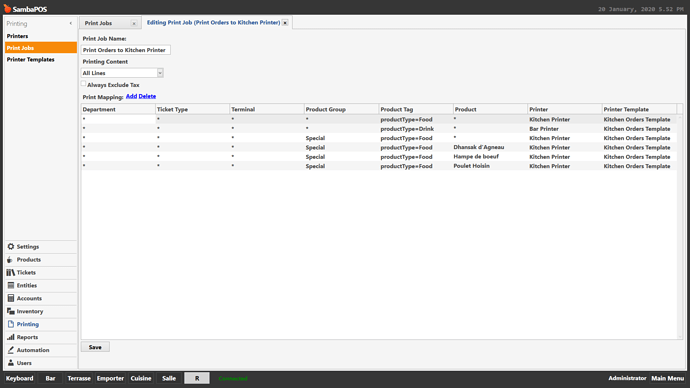Click the mapping table vertical scrollbar
This screenshot has width=690, height=388.
point(680,227)
